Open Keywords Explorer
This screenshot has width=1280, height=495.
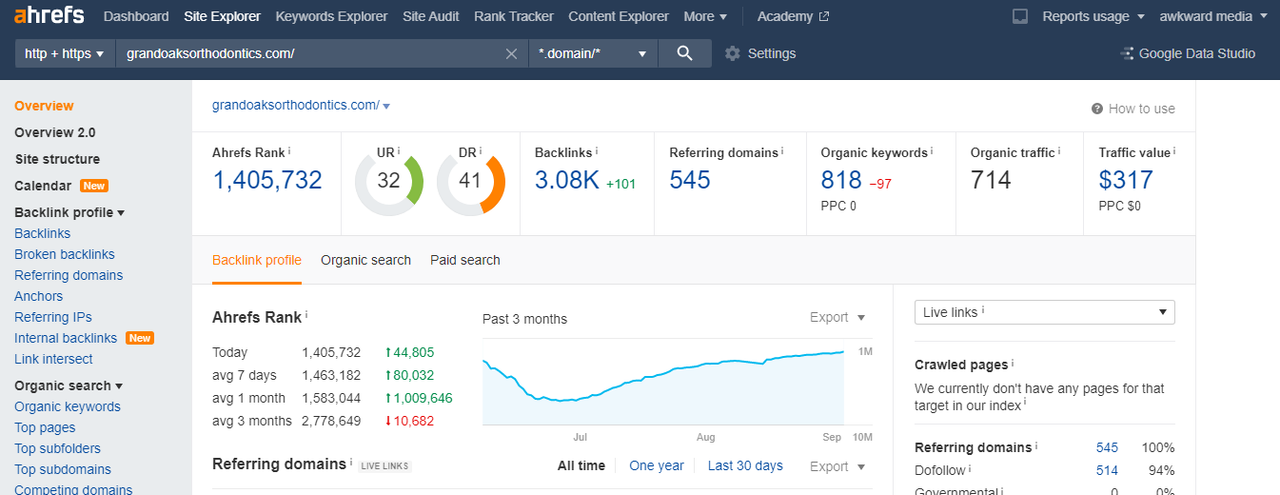[x=331, y=16]
